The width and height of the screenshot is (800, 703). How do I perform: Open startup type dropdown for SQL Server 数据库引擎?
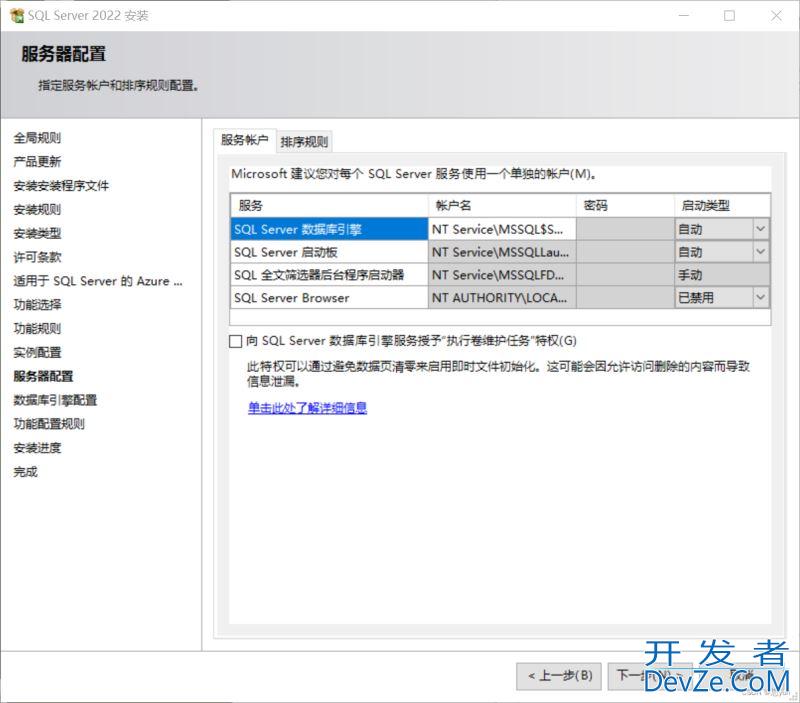click(x=761, y=229)
